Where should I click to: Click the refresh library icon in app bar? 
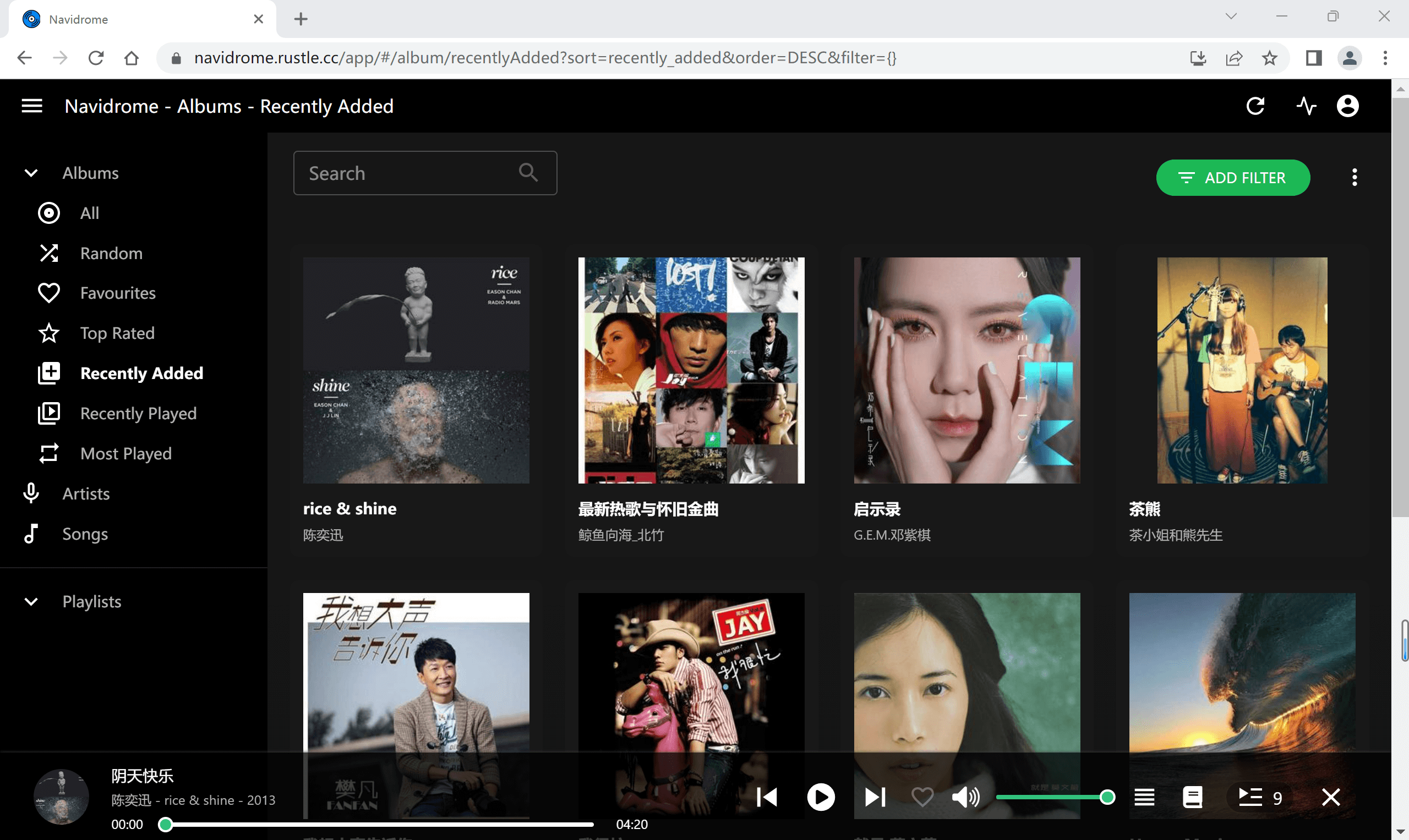pos(1255,106)
